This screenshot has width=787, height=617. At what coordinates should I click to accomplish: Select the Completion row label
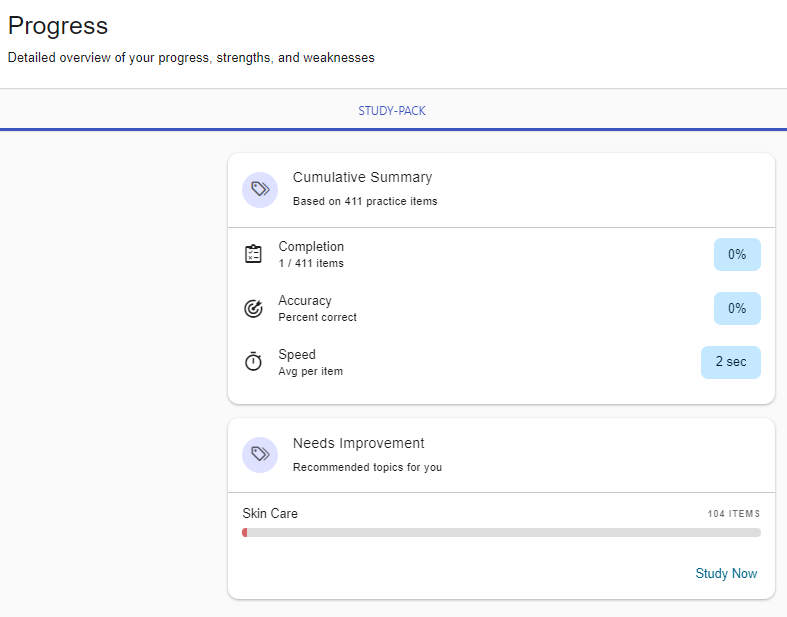(311, 247)
